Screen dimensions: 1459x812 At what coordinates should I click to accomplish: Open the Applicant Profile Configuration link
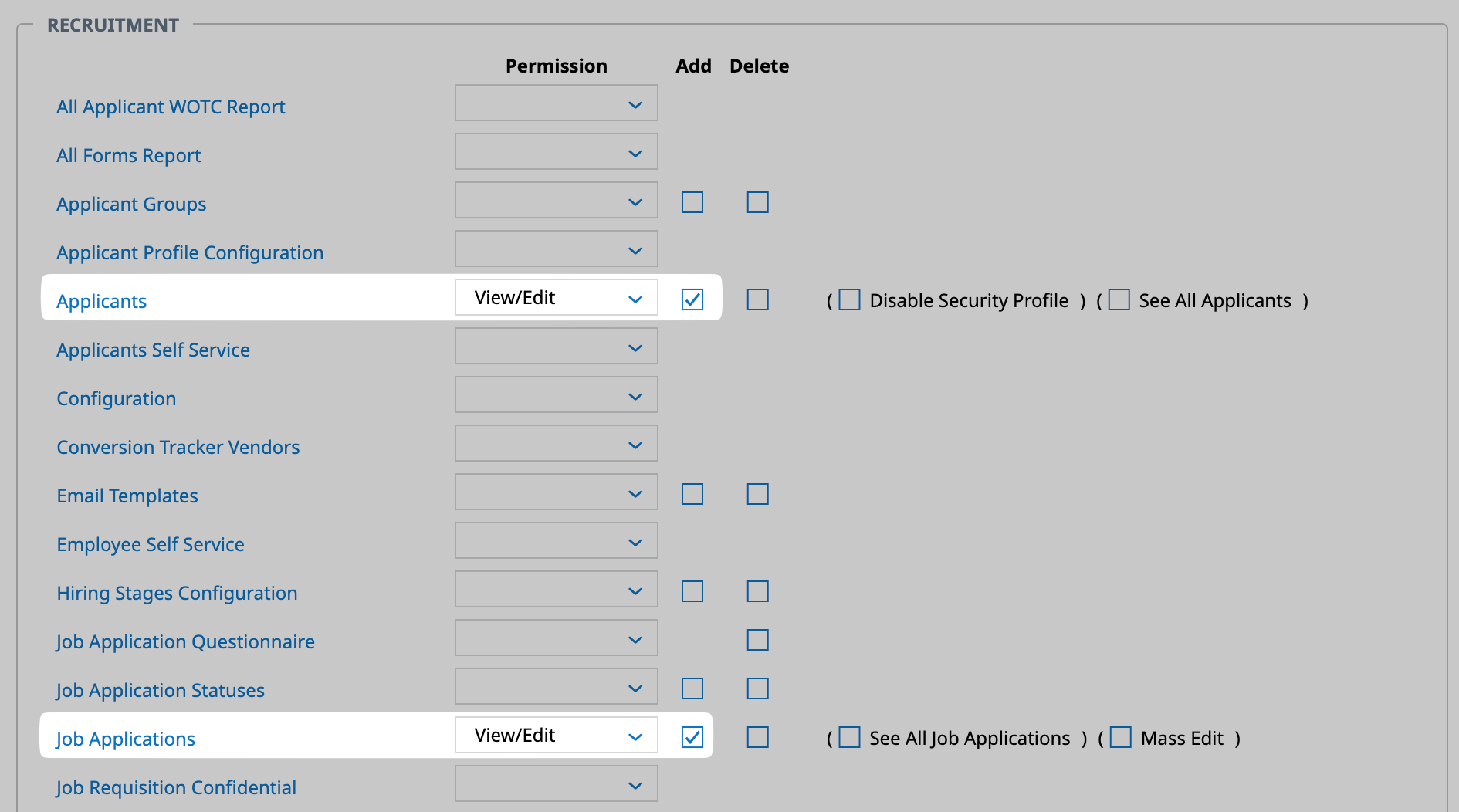(x=189, y=252)
